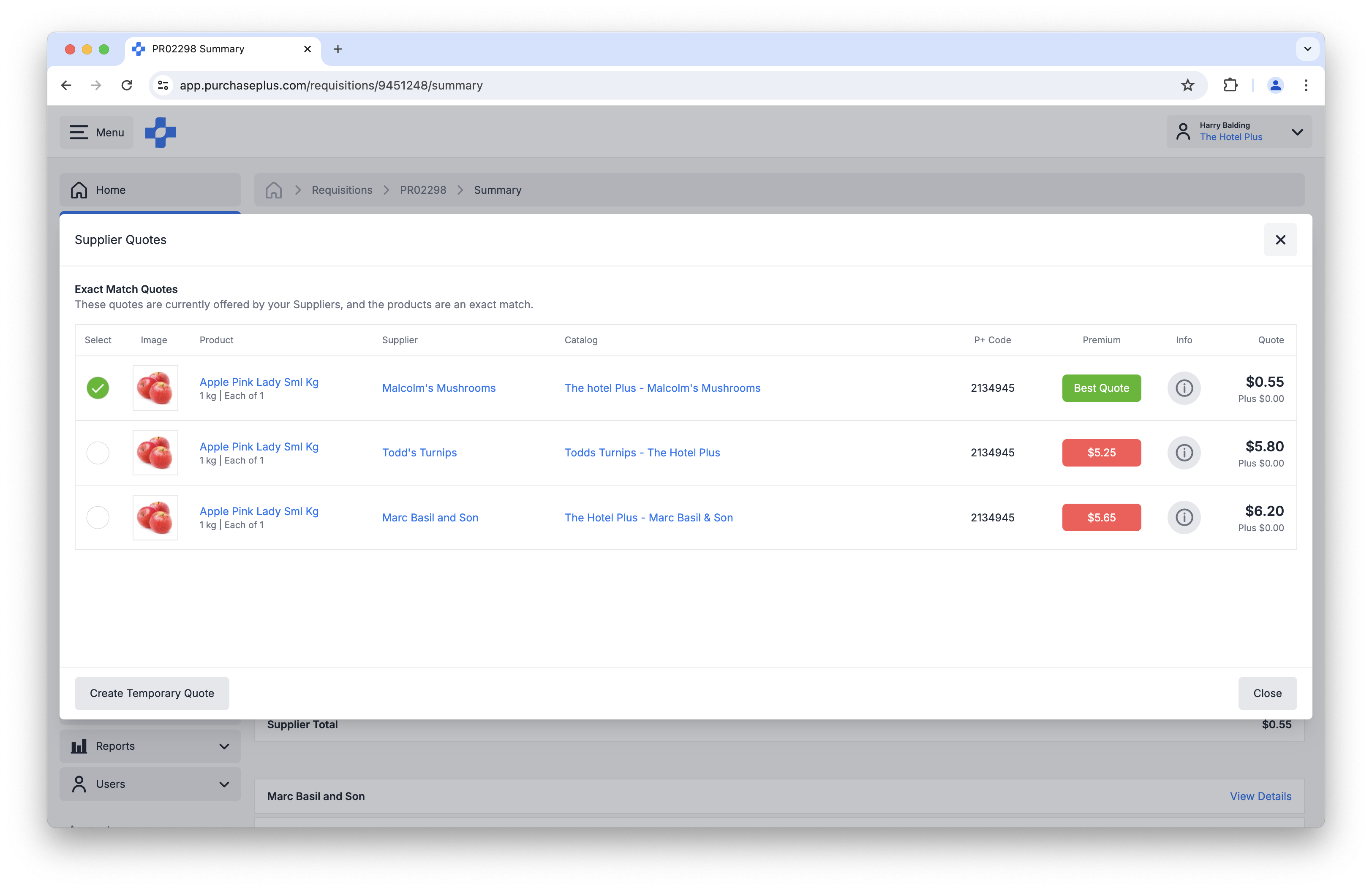Open the hamburger Menu button
The height and width of the screenshot is (890, 1372).
point(96,133)
